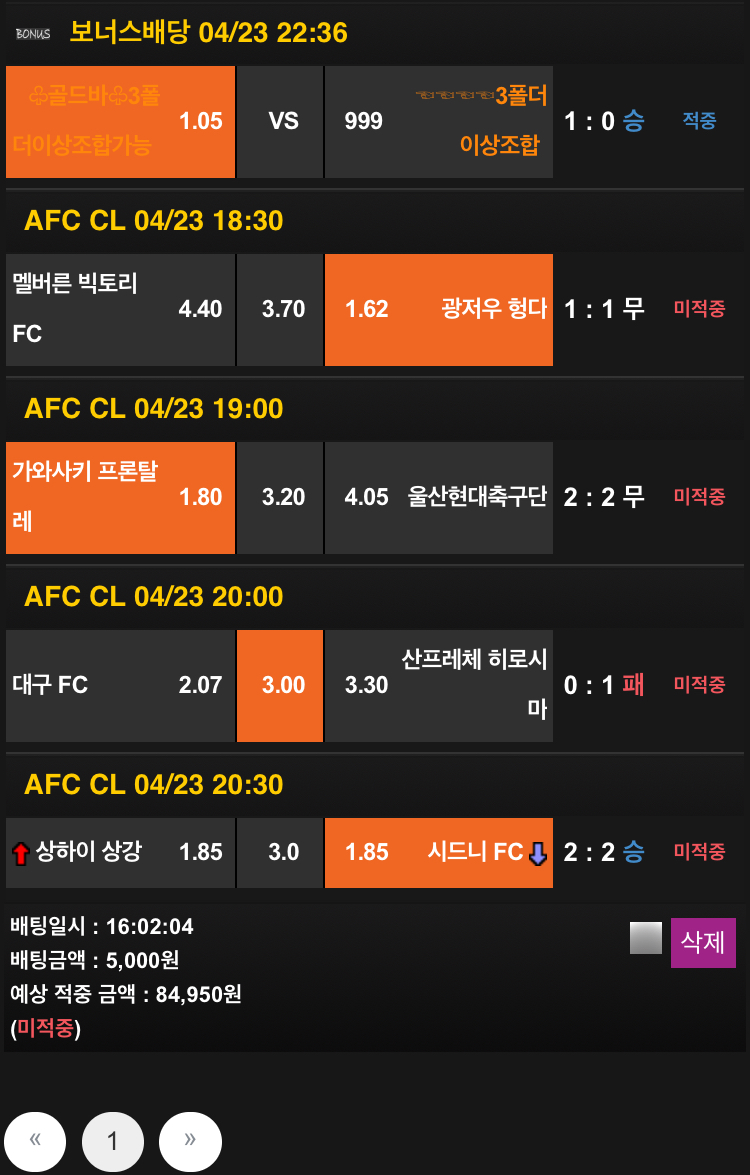This screenshot has width=750, height=1175.
Task: Click 울산현대축구단 away odds 4.05
Action: click(x=438, y=497)
